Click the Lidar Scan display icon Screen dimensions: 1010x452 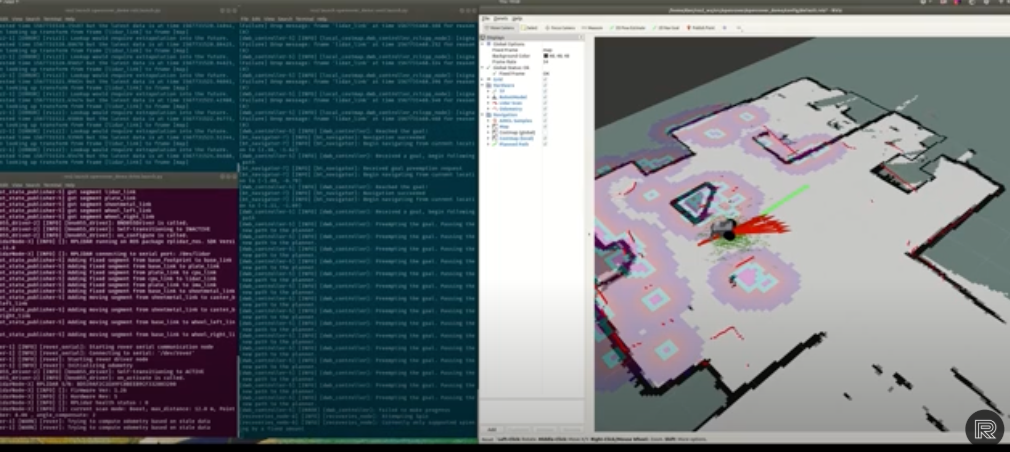(x=495, y=103)
